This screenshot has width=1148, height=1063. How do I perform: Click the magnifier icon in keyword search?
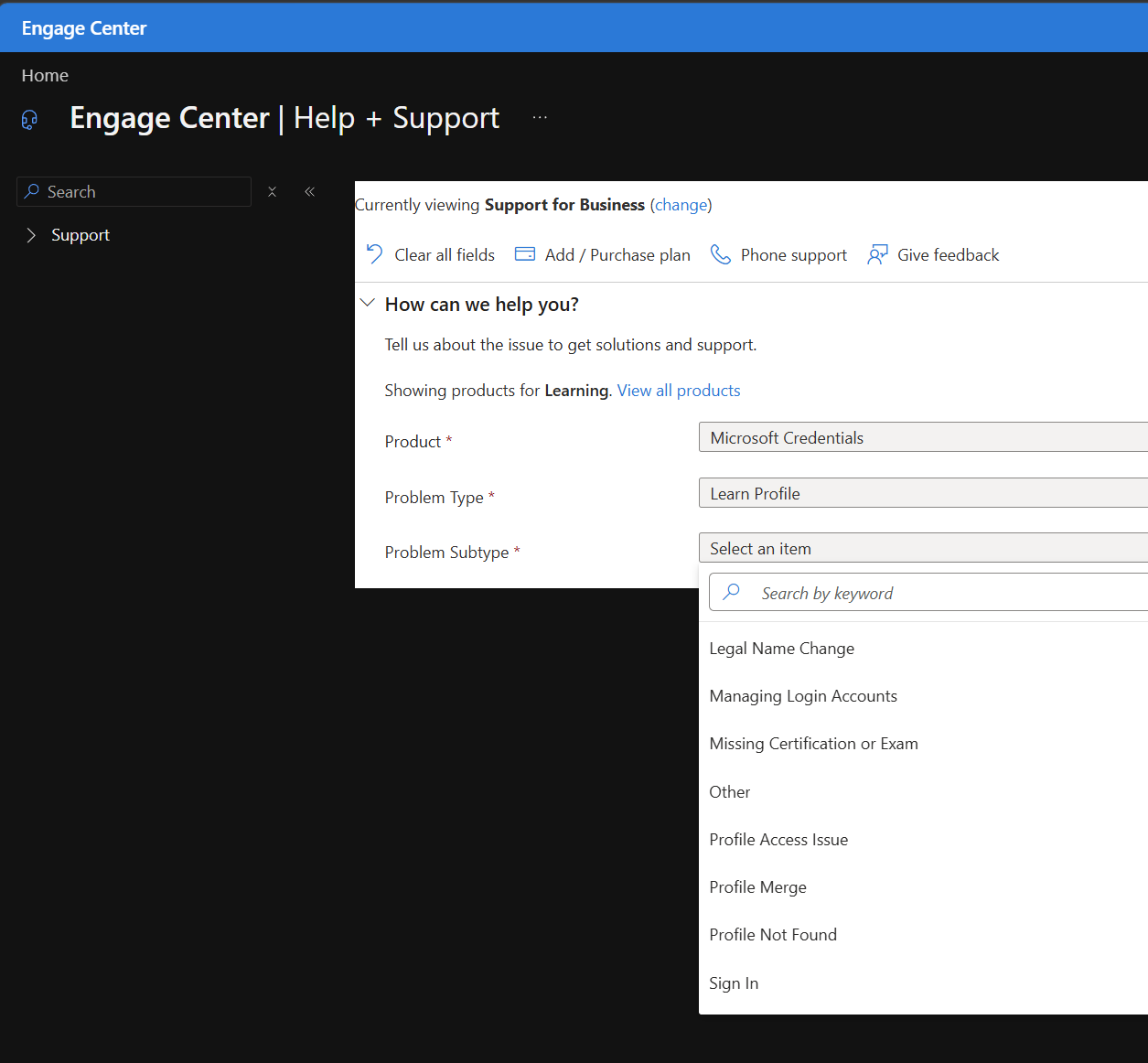(732, 592)
